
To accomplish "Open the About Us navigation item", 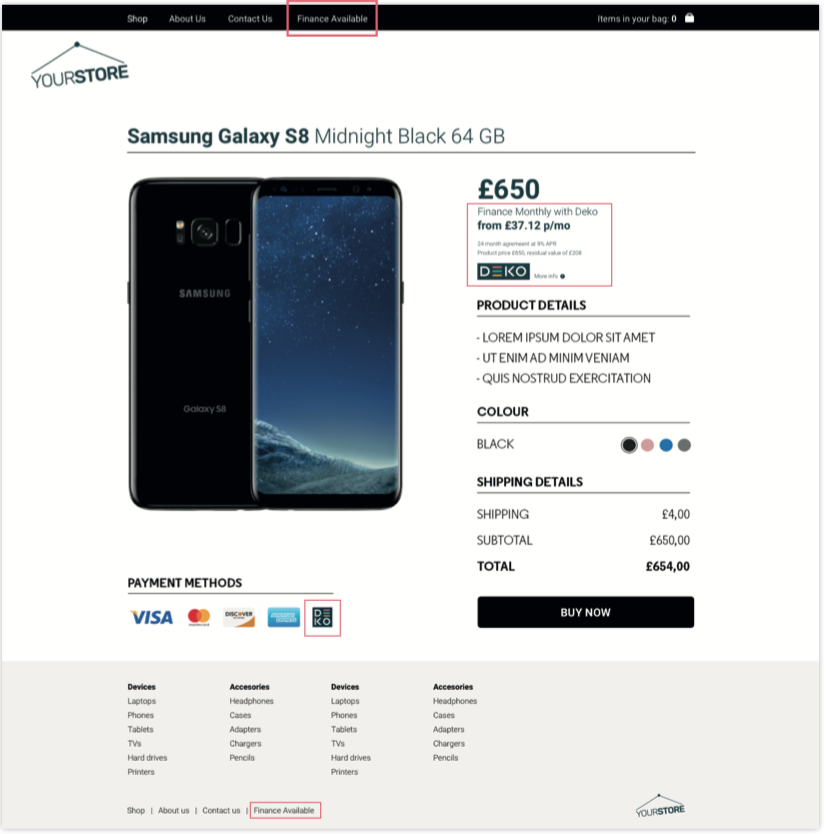I will click(187, 19).
